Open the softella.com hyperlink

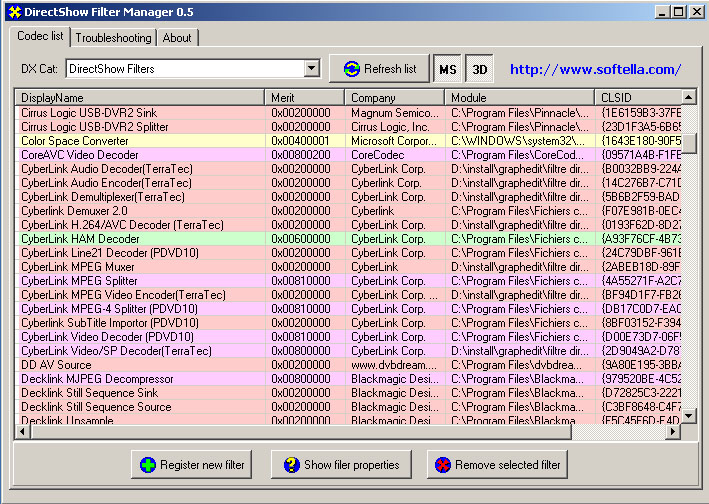(596, 69)
